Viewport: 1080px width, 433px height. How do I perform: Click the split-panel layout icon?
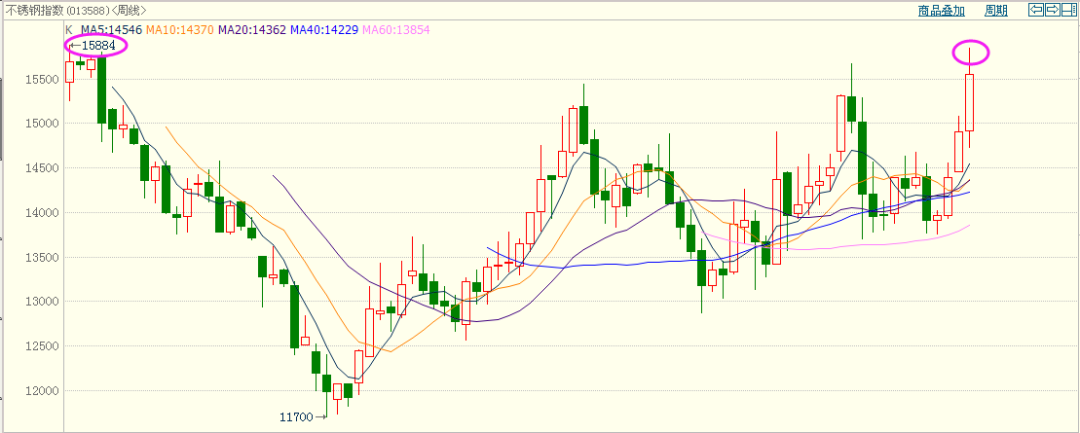click(1068, 10)
